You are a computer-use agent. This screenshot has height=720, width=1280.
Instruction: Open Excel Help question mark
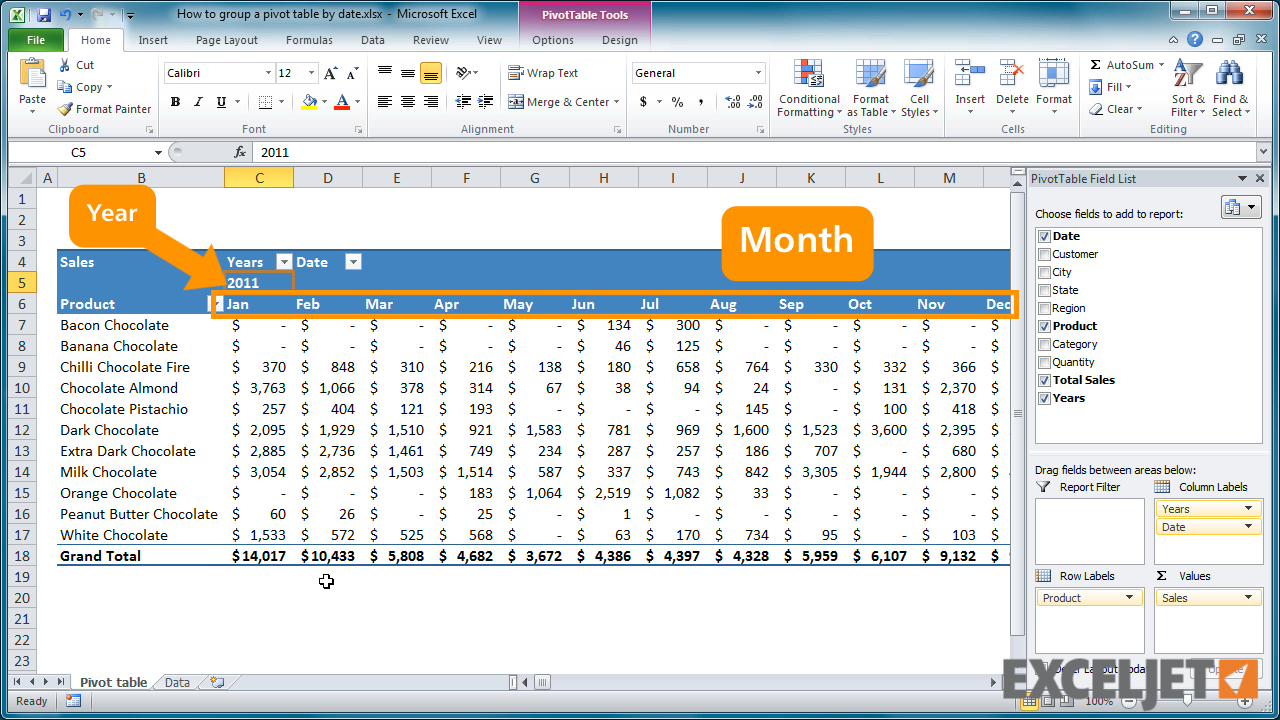click(1195, 40)
